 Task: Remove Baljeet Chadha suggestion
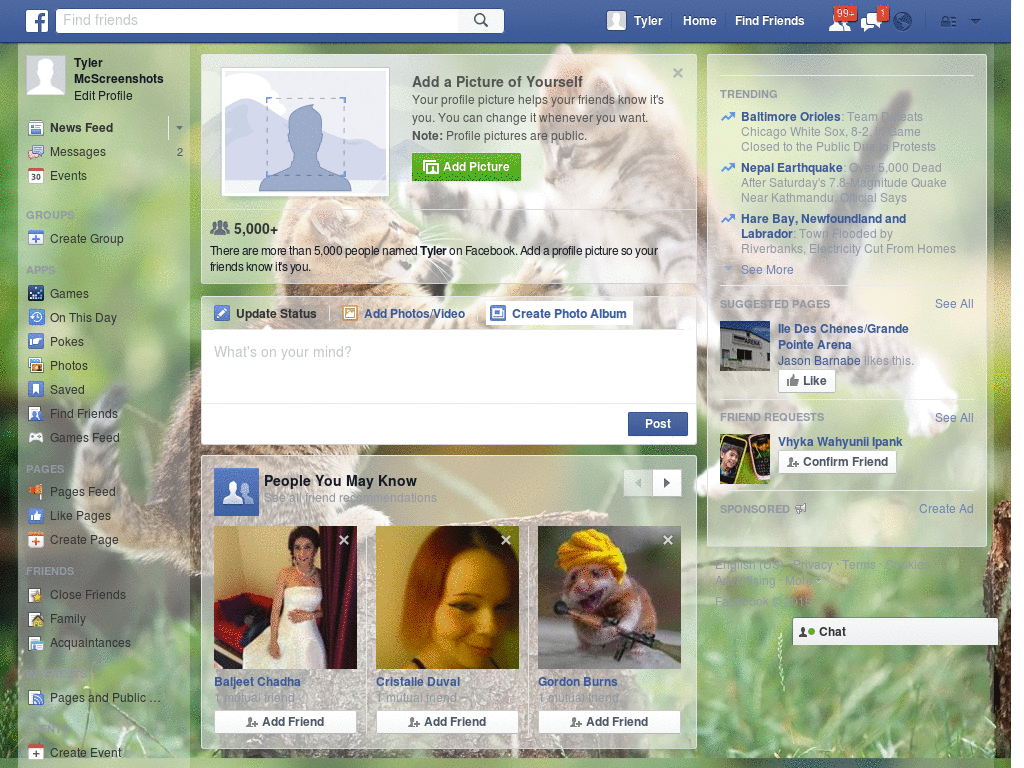[344, 540]
